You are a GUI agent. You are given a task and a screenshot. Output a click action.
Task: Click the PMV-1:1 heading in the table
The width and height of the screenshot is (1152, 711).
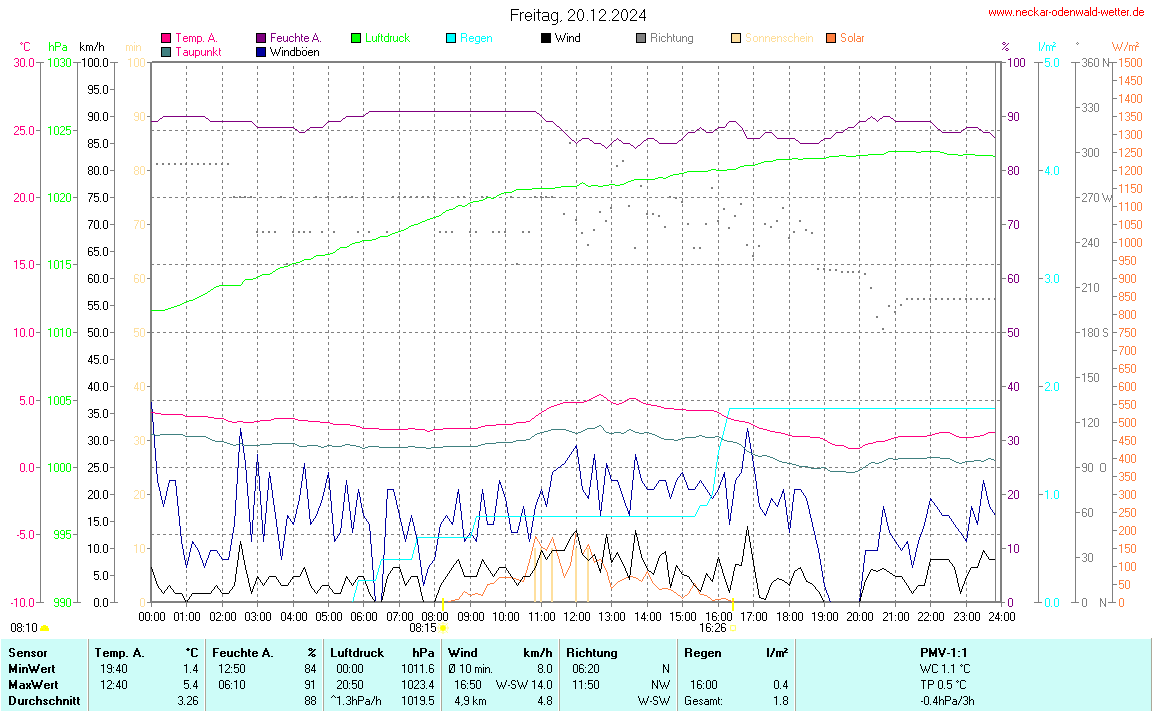point(943,652)
